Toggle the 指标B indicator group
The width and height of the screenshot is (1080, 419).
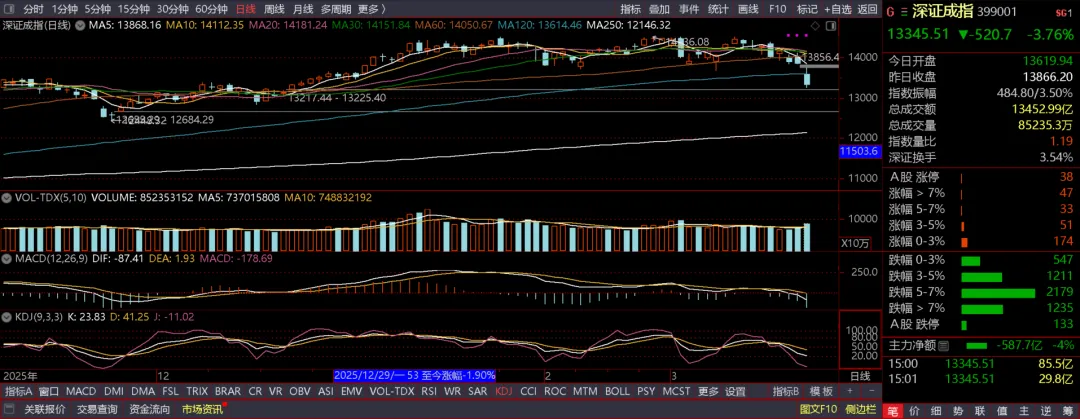(786, 391)
